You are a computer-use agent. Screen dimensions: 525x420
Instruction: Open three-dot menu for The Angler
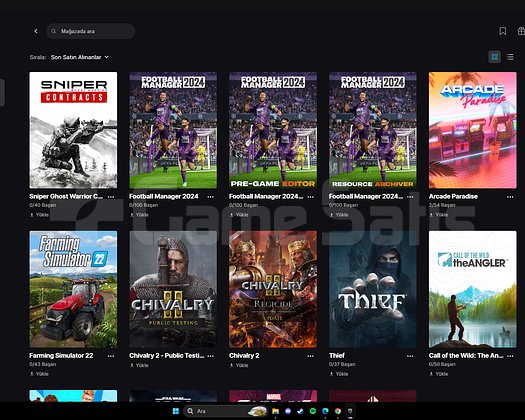tap(510, 356)
